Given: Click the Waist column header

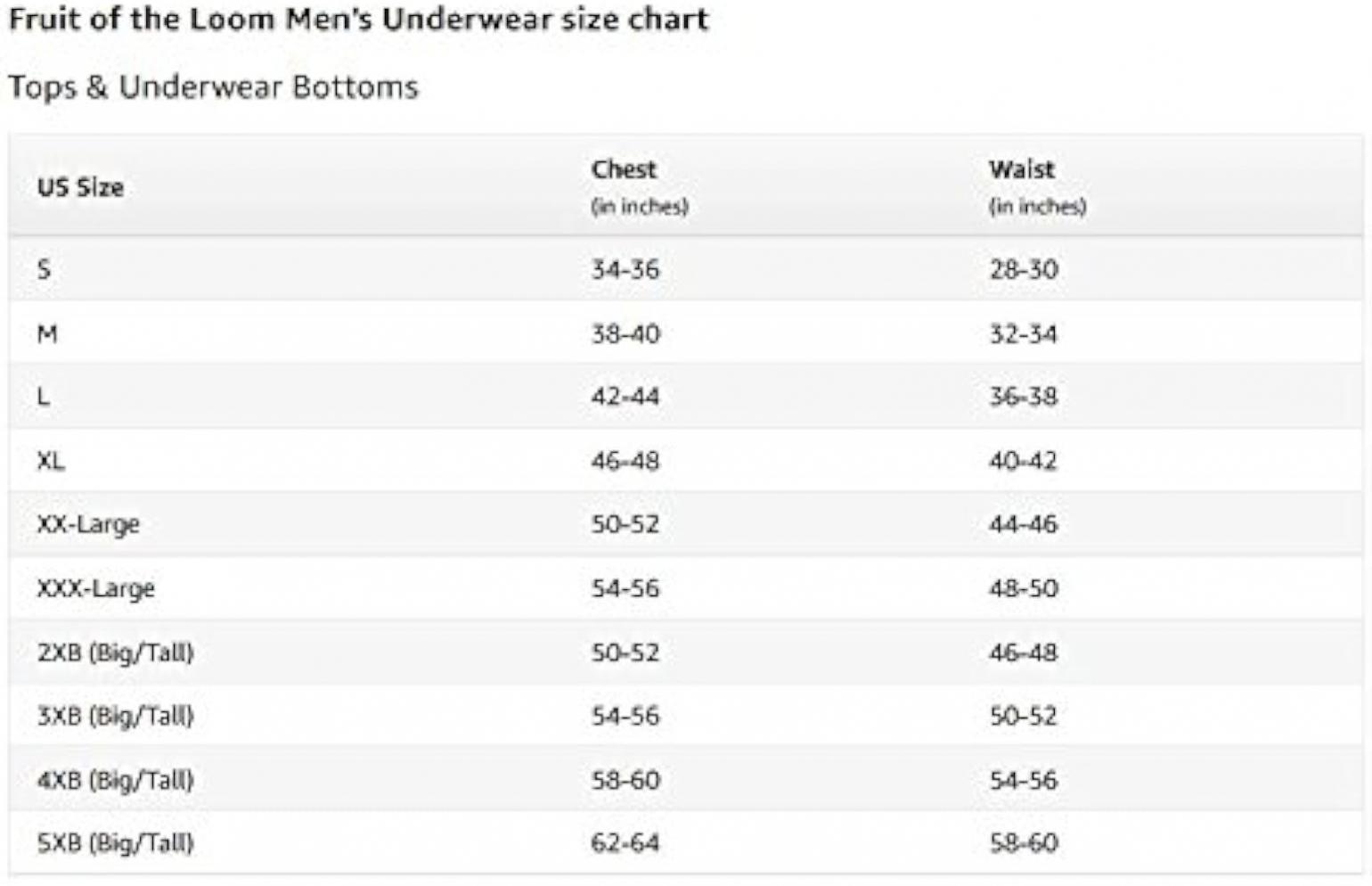Looking at the screenshot, I should click(1022, 169).
